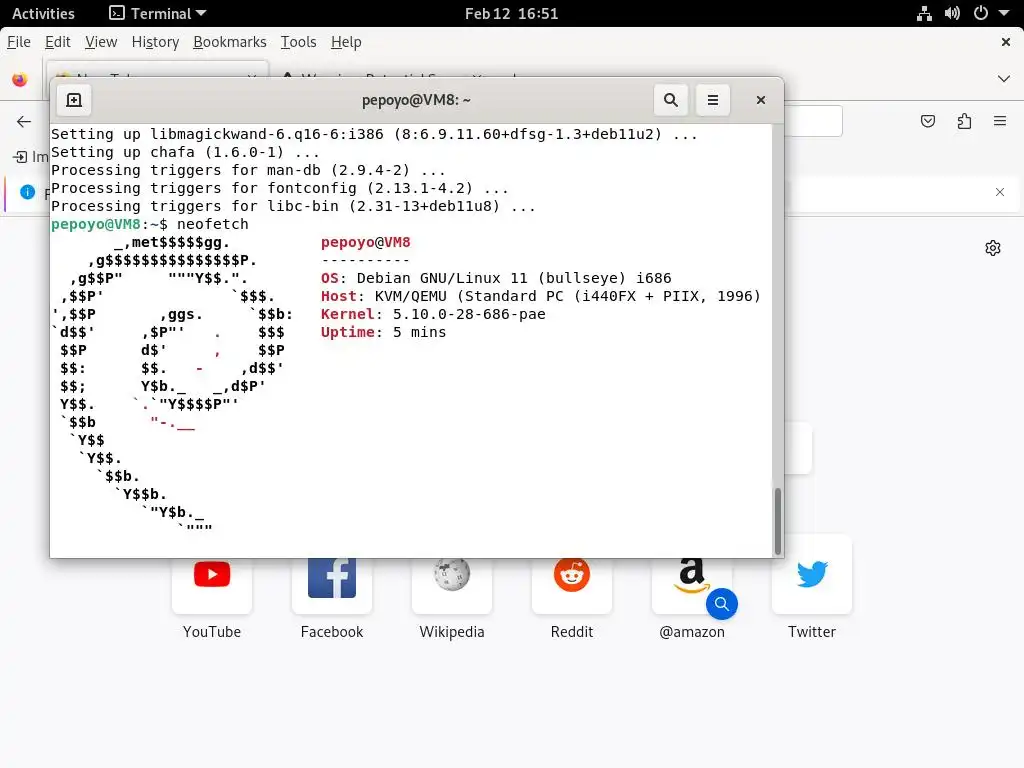
Task: Expand the system menu arrow in the top bar
Action: (x=1004, y=13)
